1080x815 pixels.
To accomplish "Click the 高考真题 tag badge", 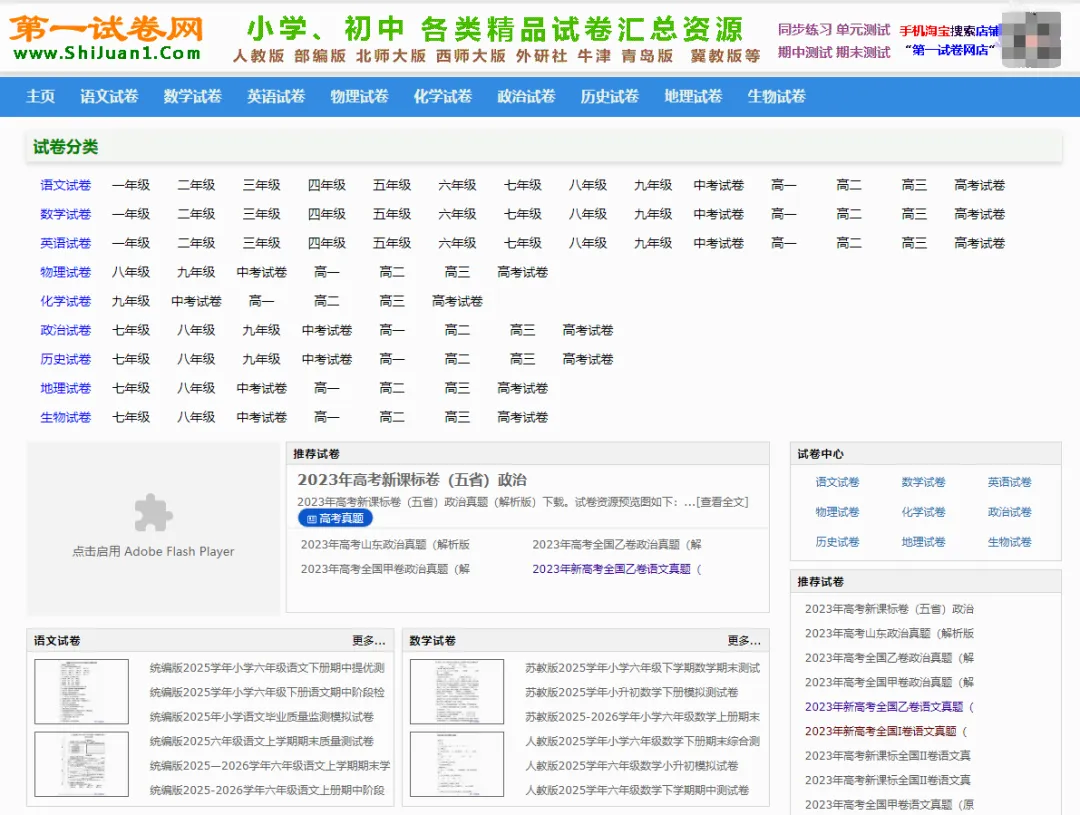I will 335,518.
